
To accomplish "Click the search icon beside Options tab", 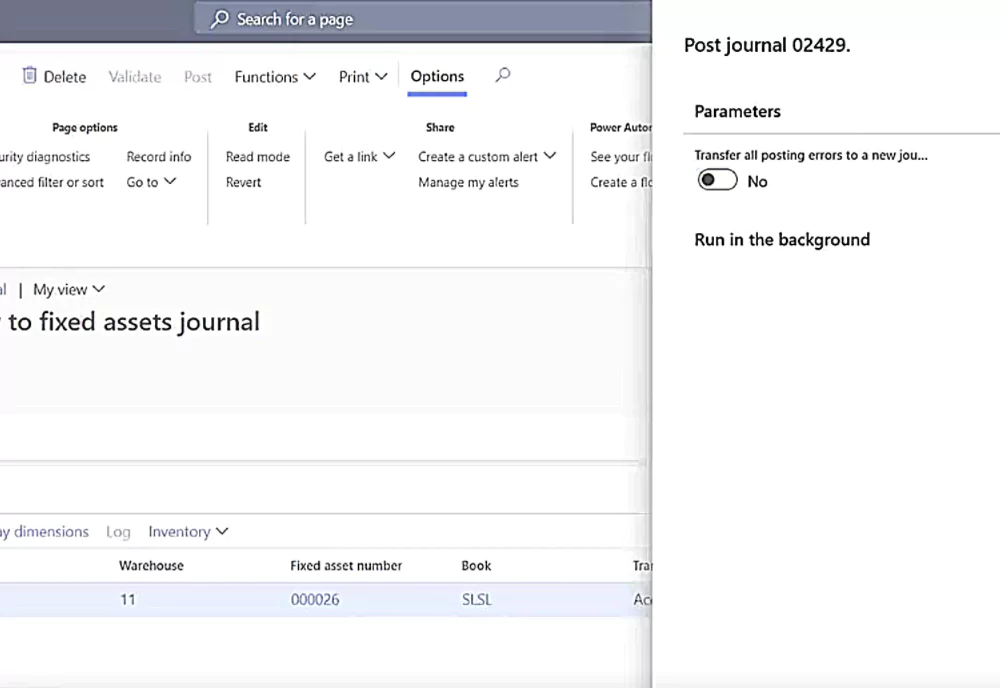I will pos(502,75).
